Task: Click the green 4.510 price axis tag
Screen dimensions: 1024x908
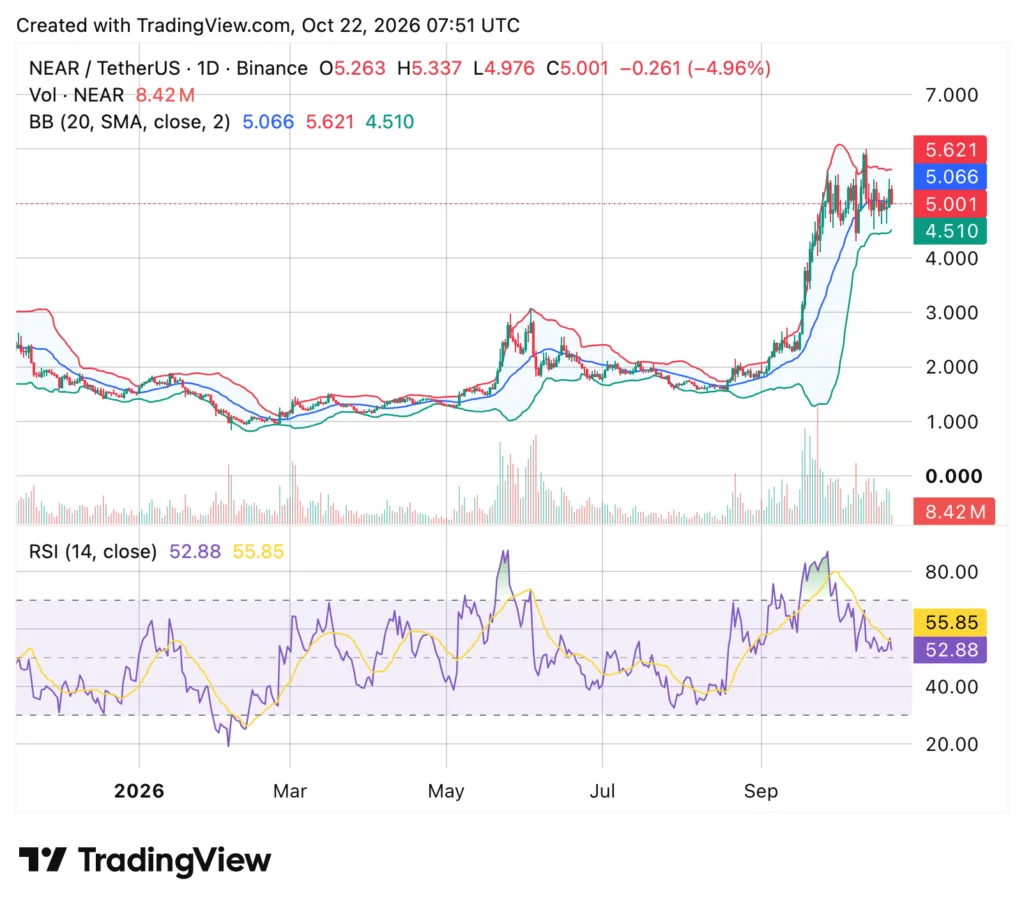Action: 950,231
